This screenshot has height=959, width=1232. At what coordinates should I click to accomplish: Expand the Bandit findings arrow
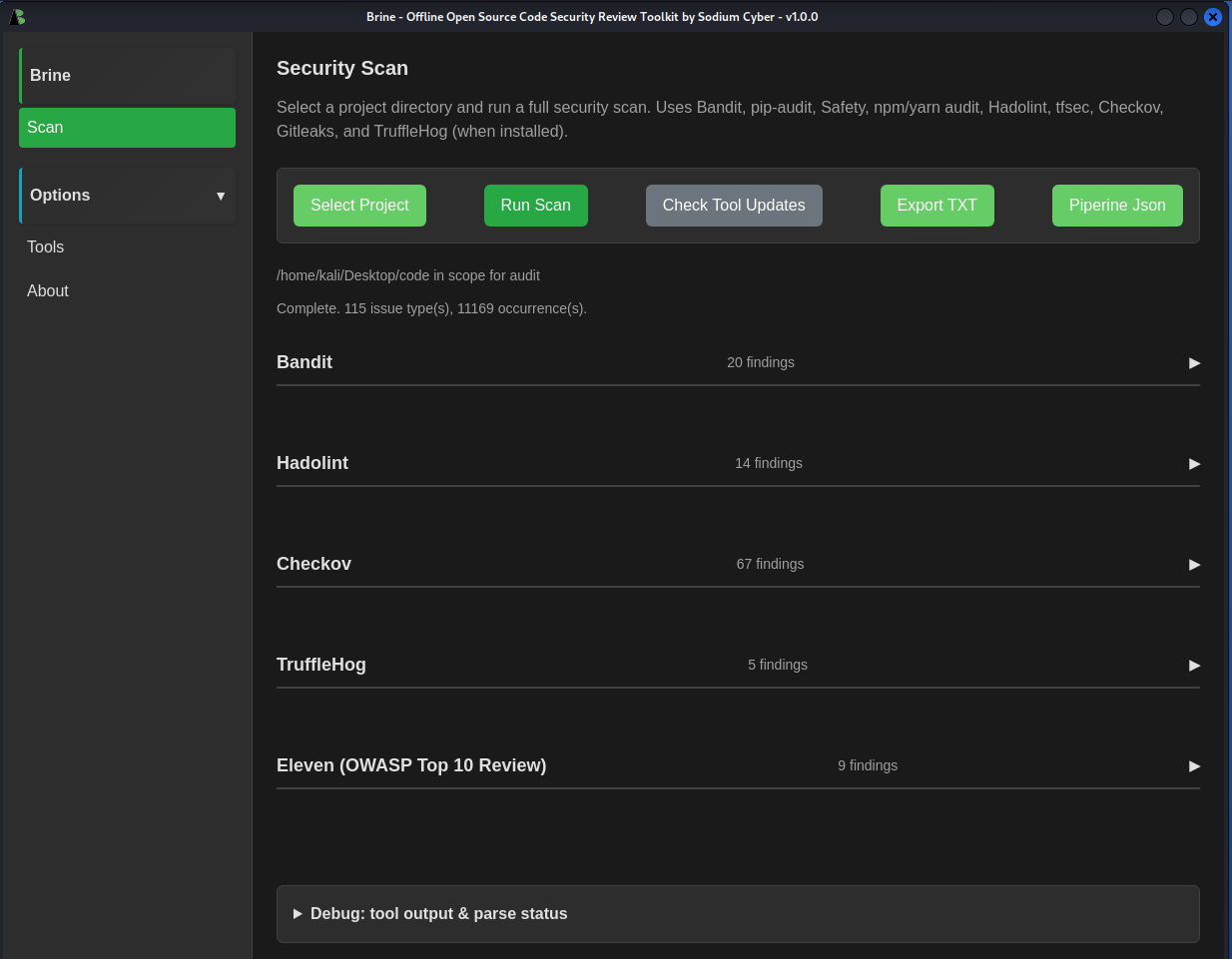(x=1194, y=363)
